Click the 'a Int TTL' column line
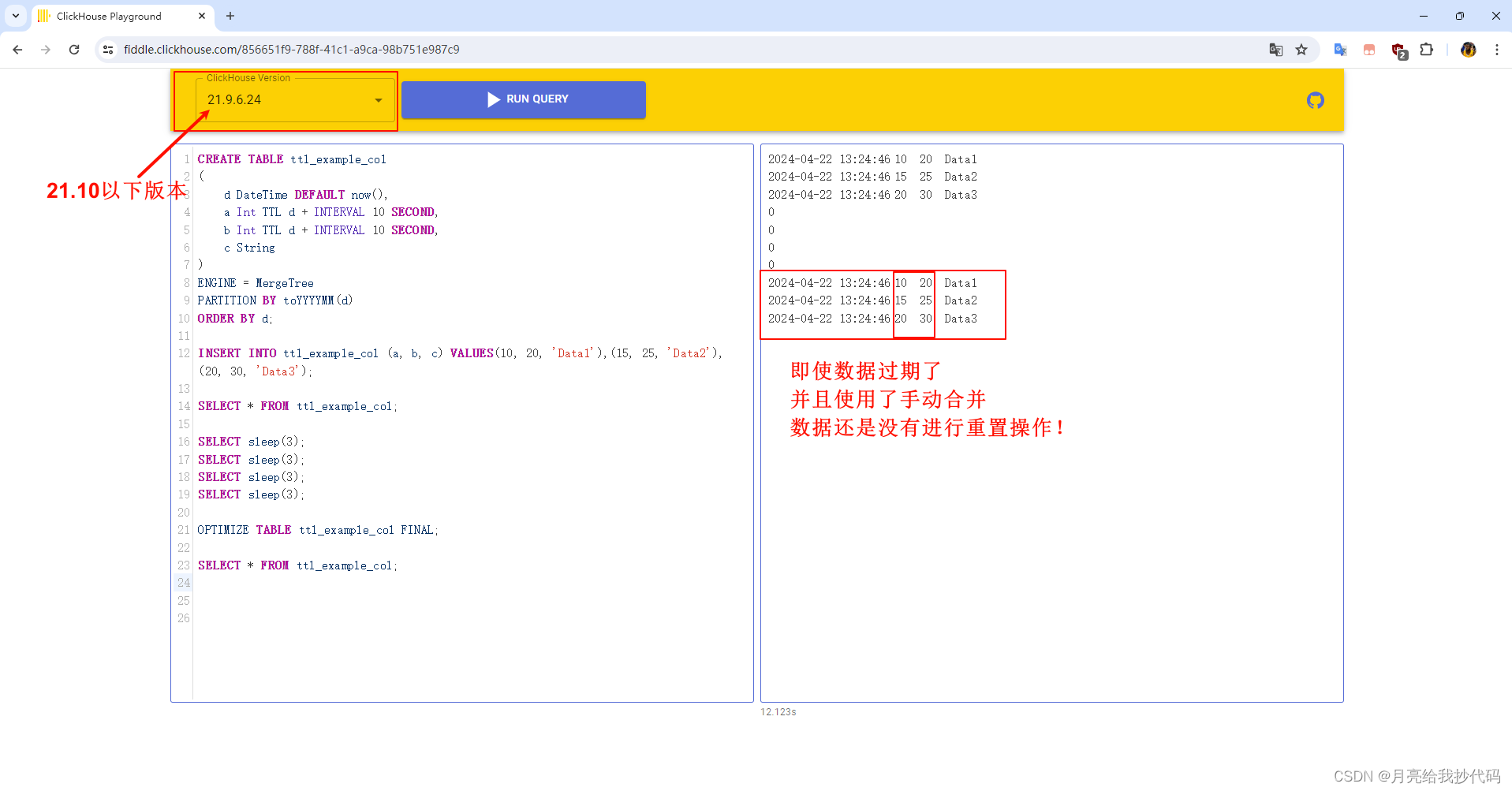Viewport: 1512px width, 791px height. coord(330,212)
